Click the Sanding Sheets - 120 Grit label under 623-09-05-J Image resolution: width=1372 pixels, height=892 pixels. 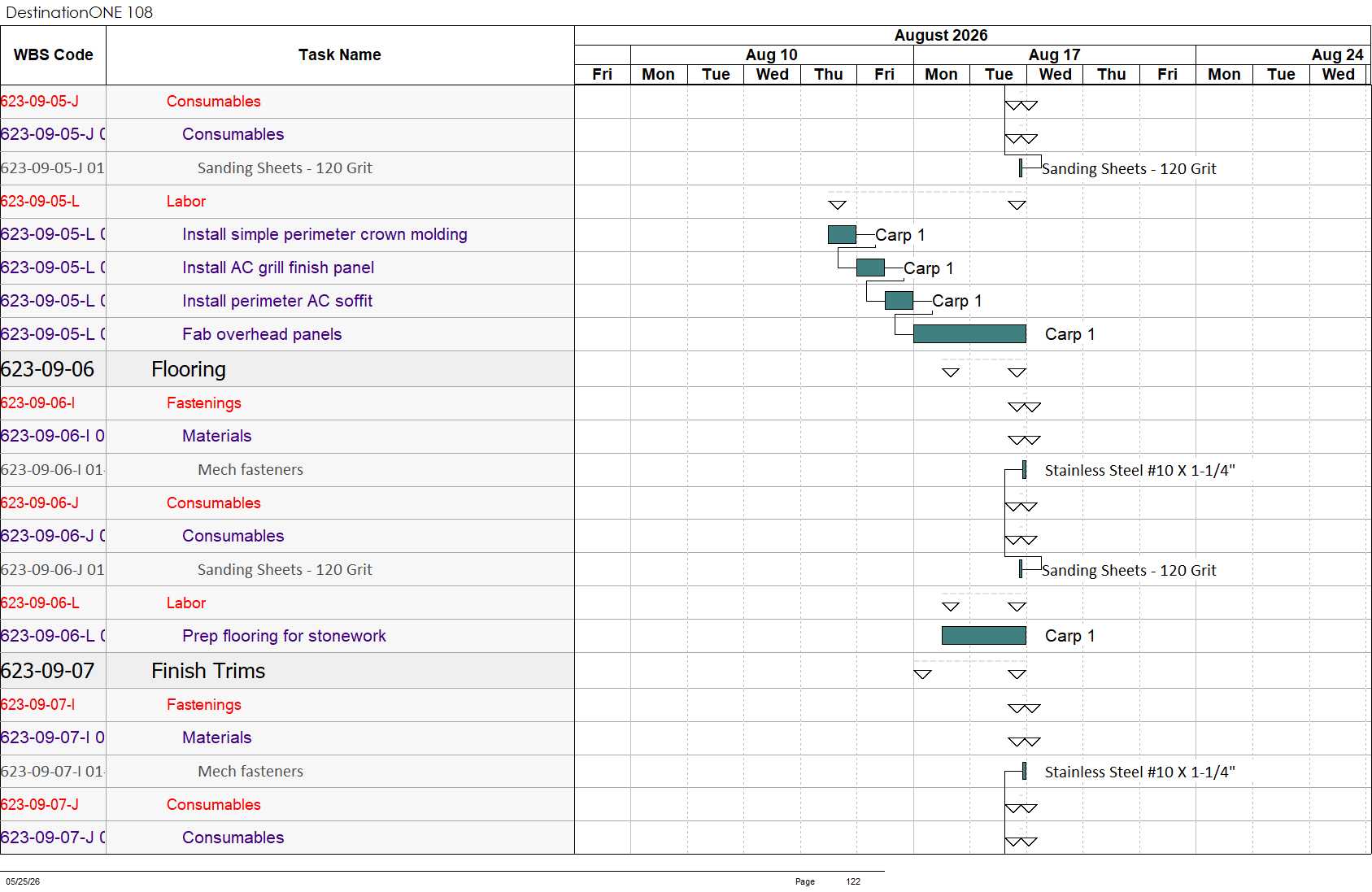[x=1129, y=169]
